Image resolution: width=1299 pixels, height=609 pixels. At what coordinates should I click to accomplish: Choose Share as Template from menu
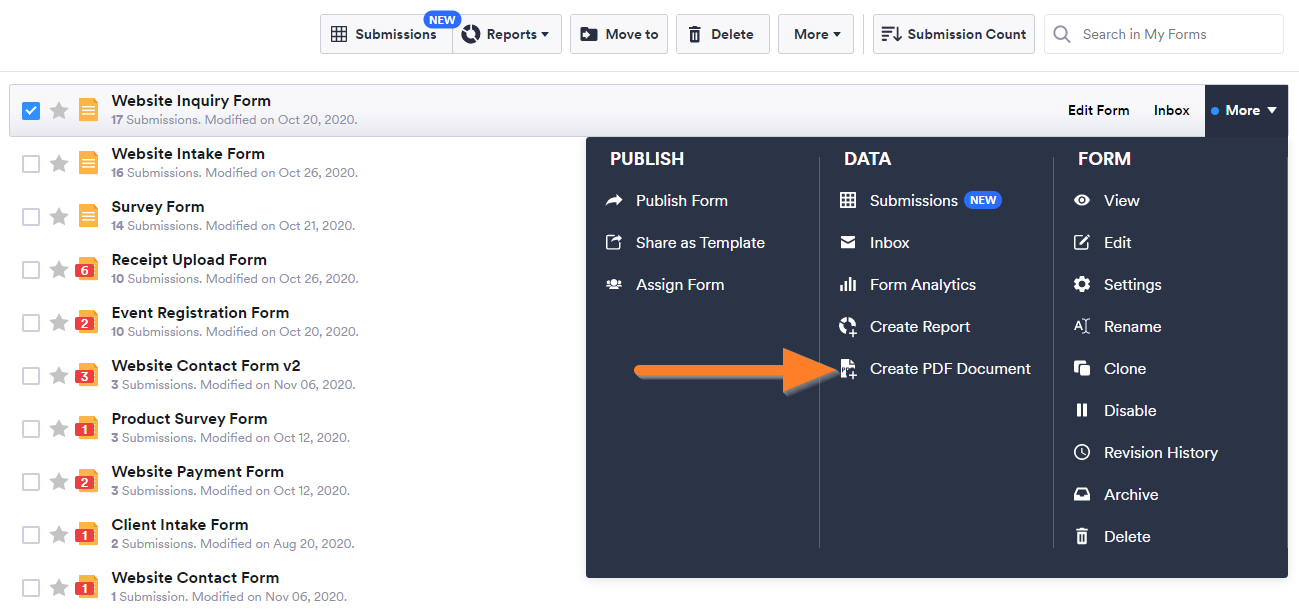[699, 243]
